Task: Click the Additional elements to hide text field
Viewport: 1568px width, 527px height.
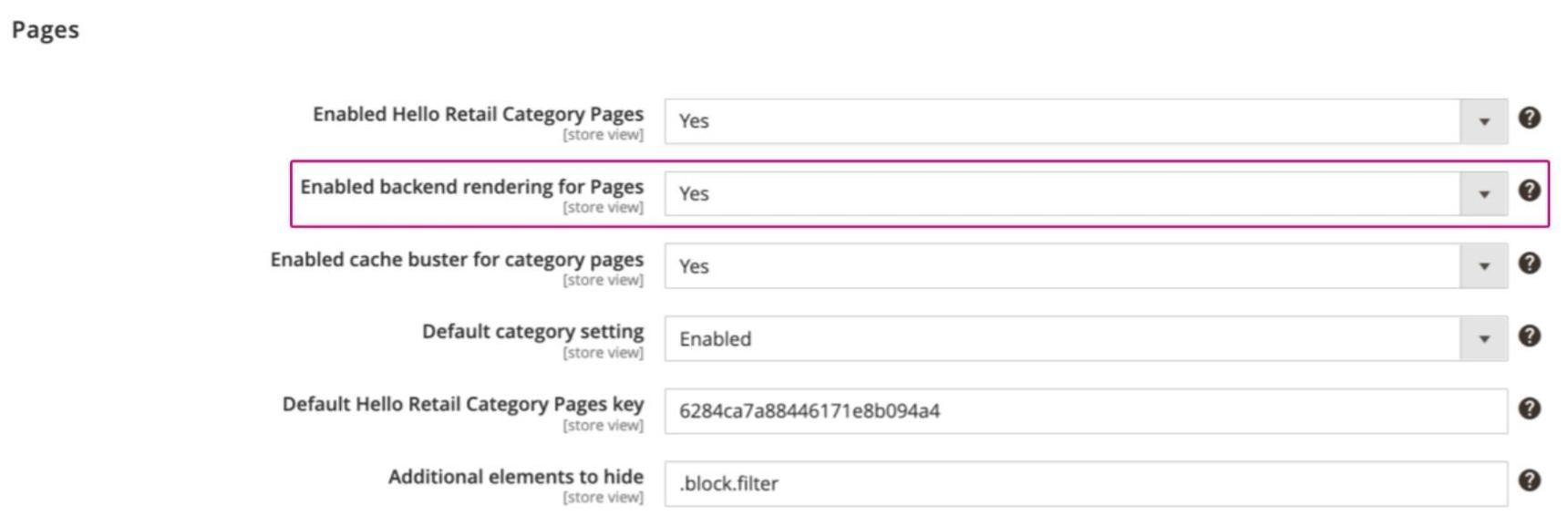Action: tap(1085, 484)
